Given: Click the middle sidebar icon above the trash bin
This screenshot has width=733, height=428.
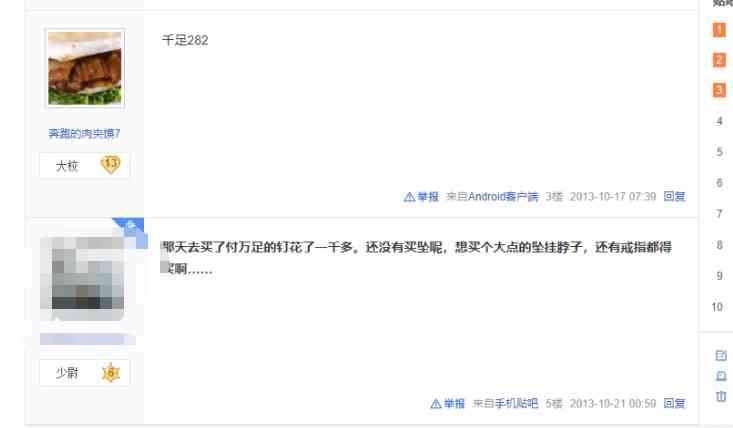Looking at the screenshot, I should click(721, 376).
